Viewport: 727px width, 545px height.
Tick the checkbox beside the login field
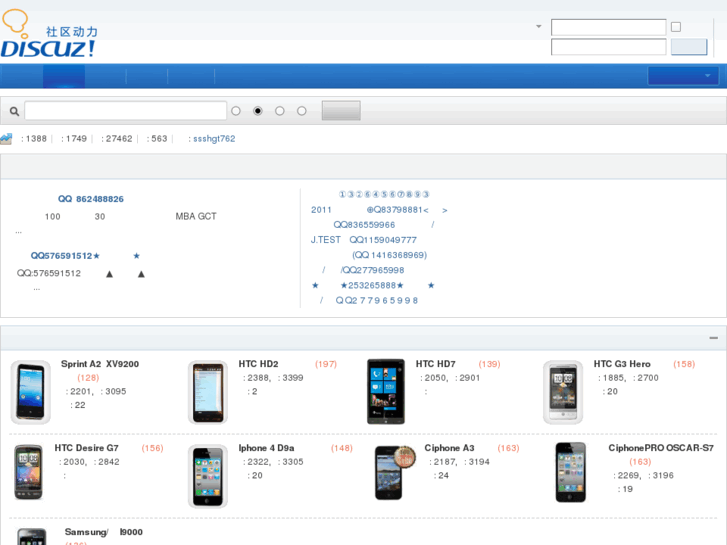click(x=676, y=27)
